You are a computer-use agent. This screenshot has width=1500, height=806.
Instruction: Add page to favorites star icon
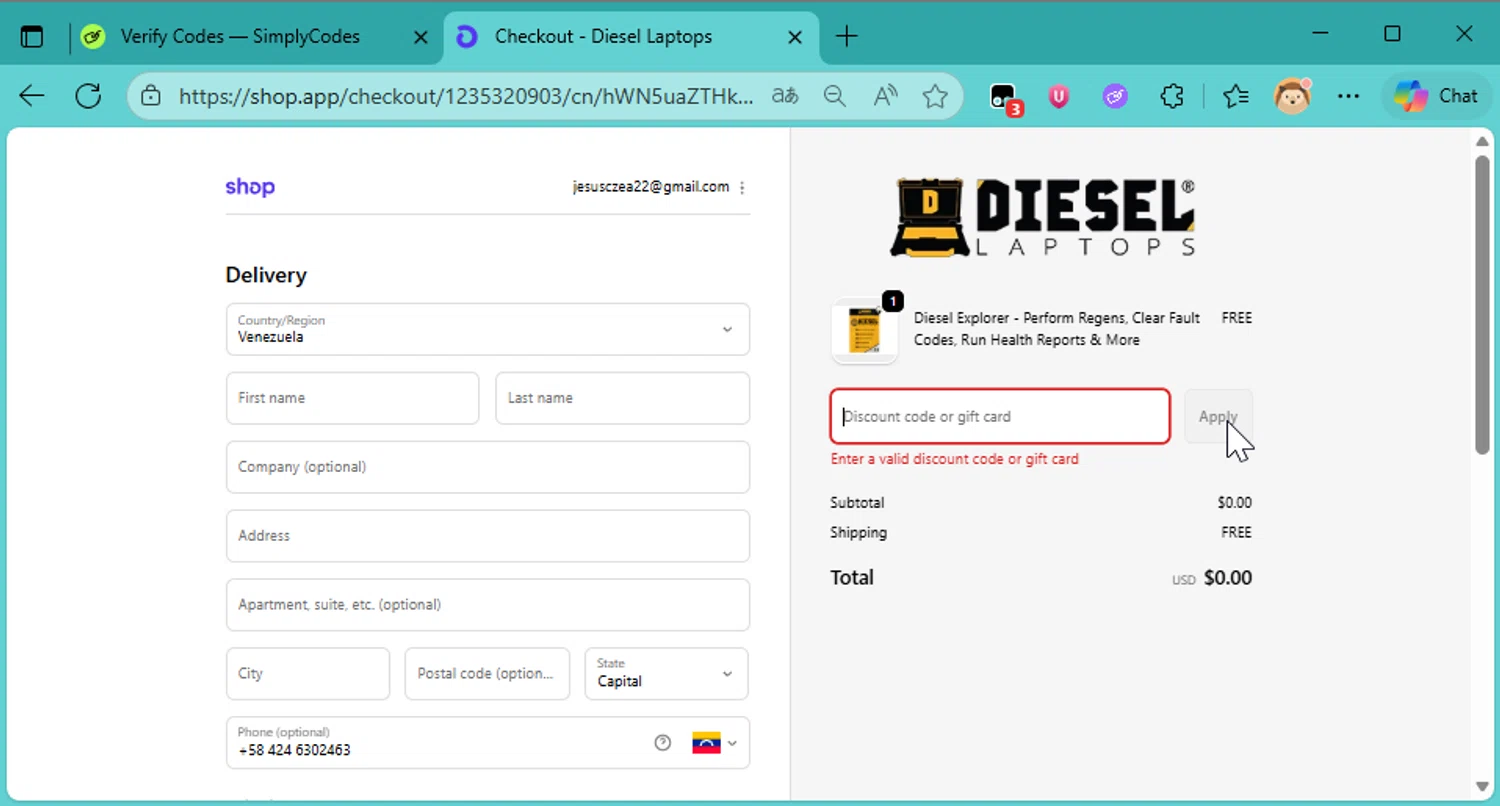pyautogui.click(x=935, y=96)
